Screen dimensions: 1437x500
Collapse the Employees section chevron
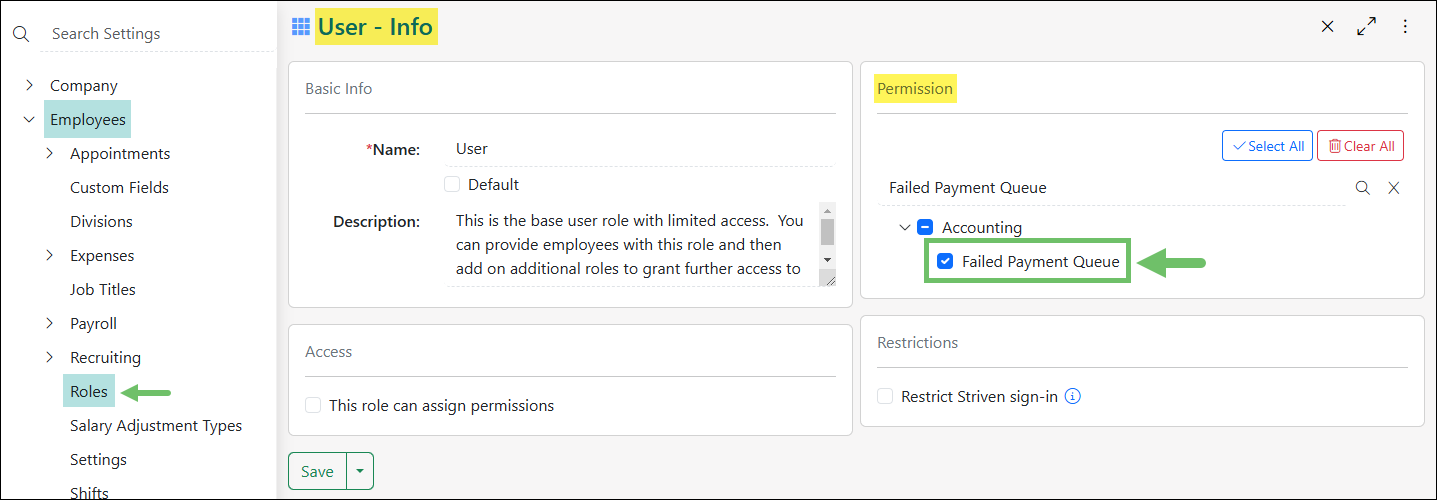(29, 120)
